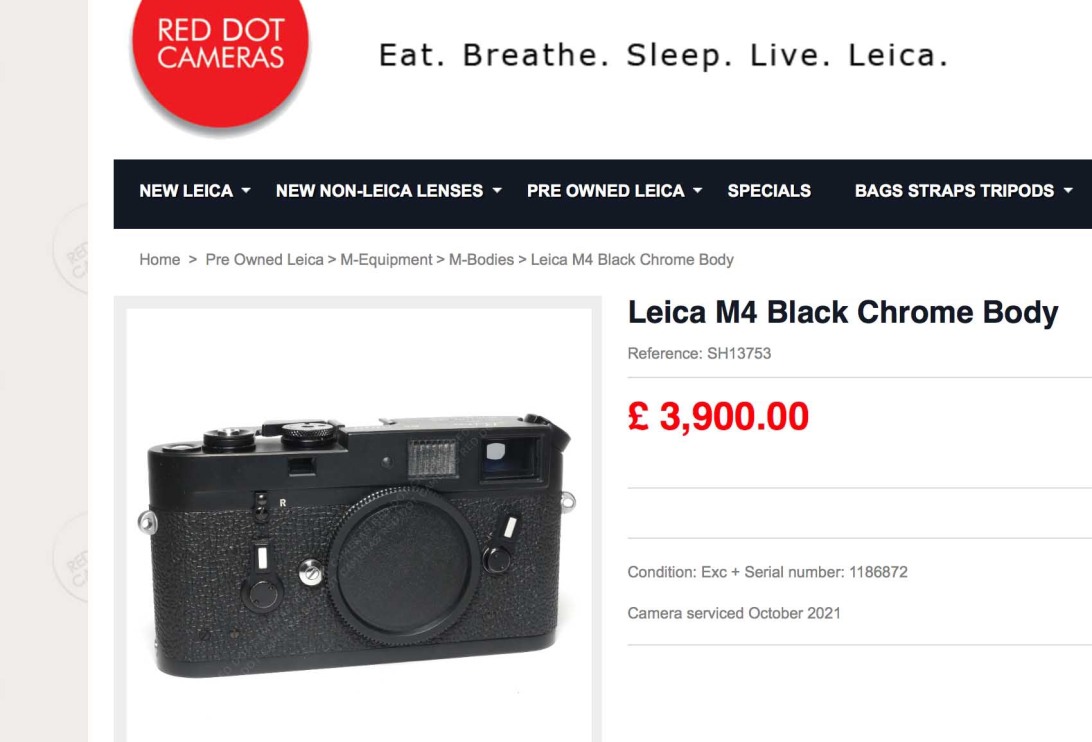Click the £3,900.00 price
This screenshot has height=742, width=1092.
pos(718,417)
